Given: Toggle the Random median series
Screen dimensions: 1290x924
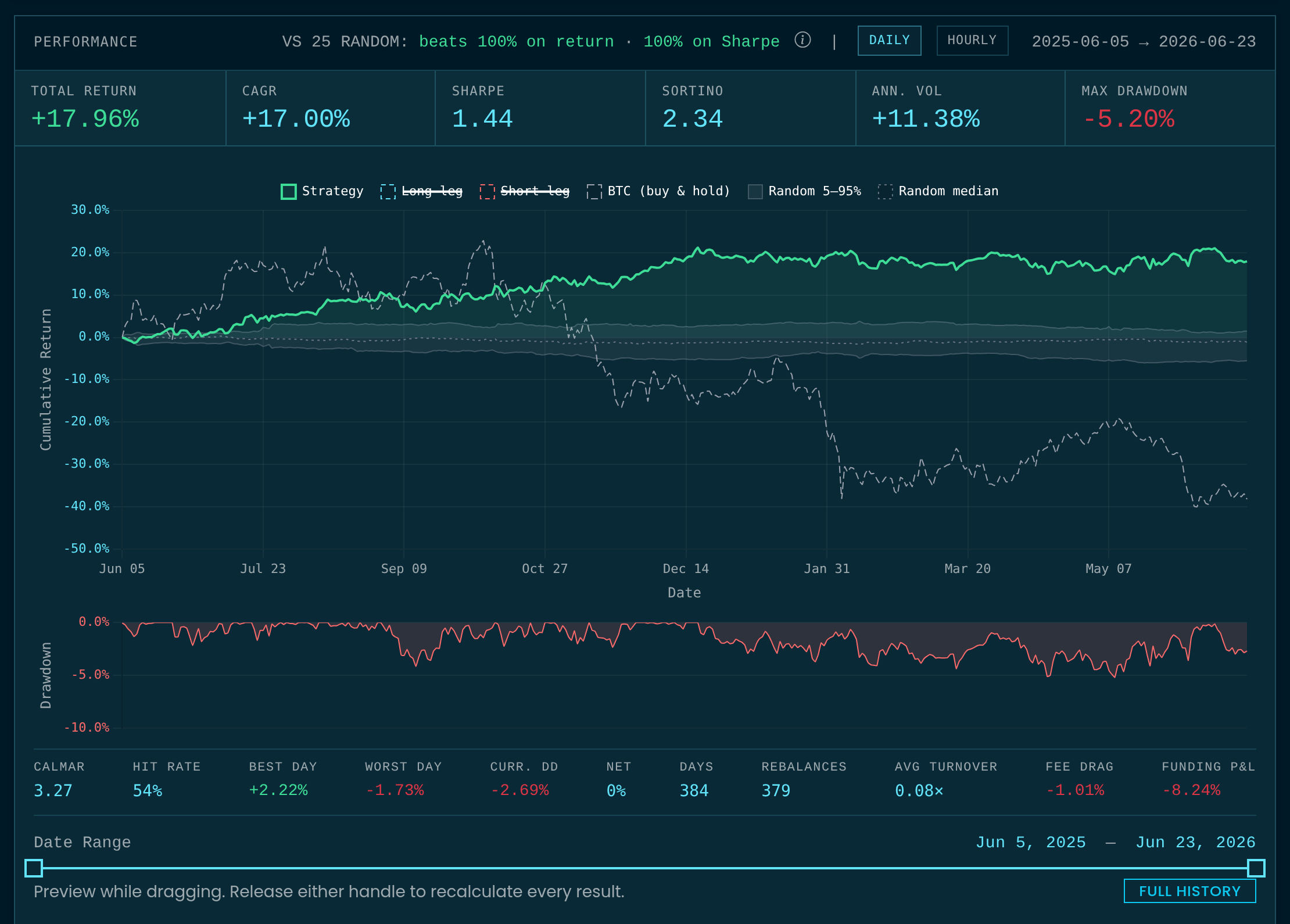Looking at the screenshot, I should 938,191.
